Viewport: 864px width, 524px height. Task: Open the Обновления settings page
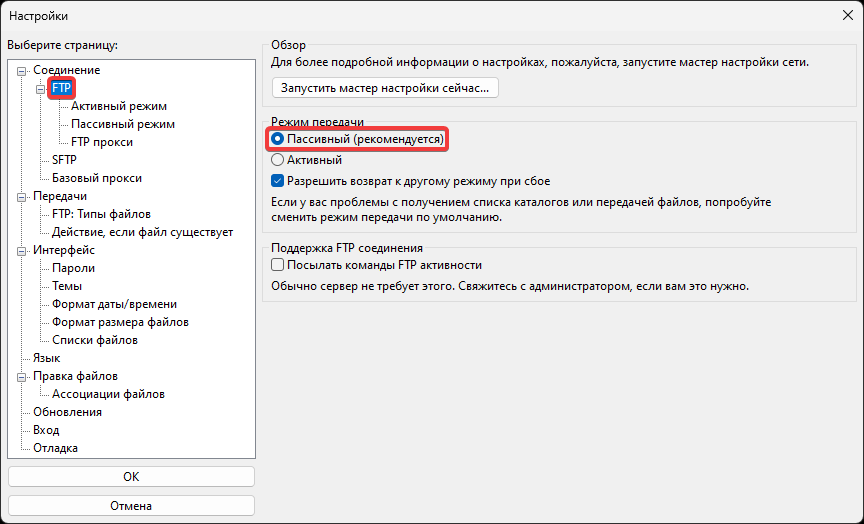pyautogui.click(x=67, y=412)
